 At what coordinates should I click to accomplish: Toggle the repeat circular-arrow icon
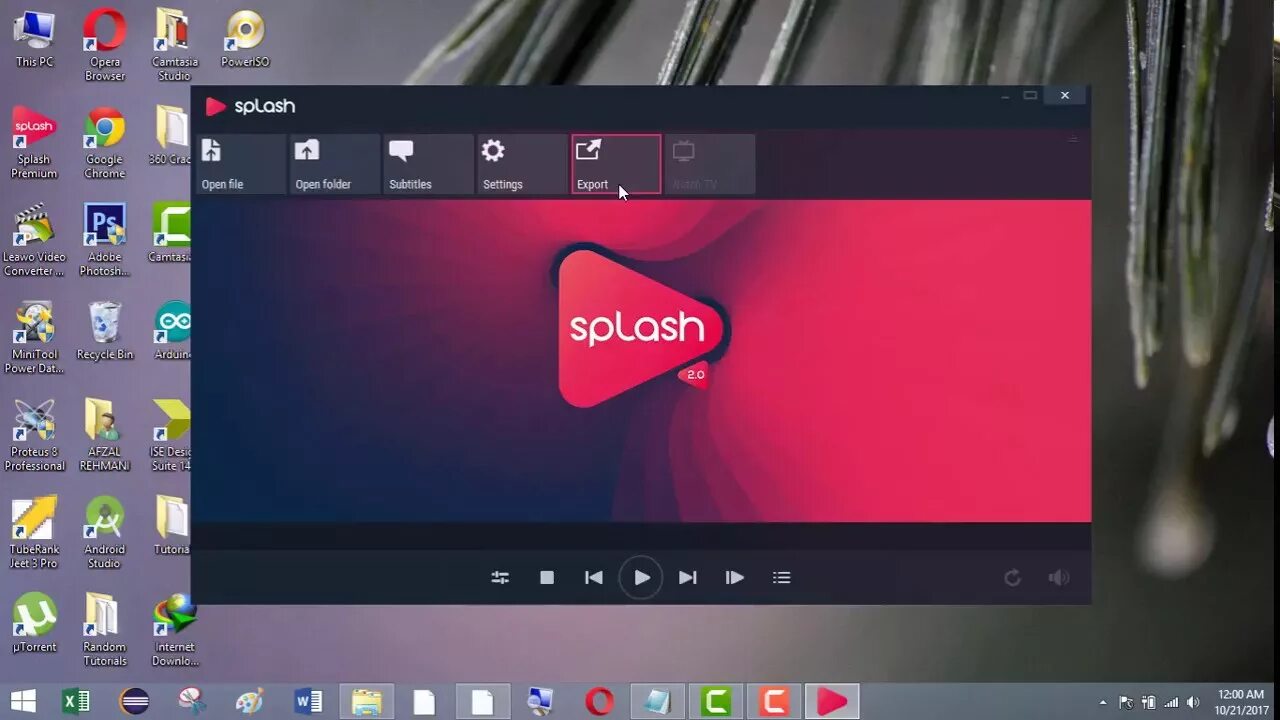point(1012,577)
